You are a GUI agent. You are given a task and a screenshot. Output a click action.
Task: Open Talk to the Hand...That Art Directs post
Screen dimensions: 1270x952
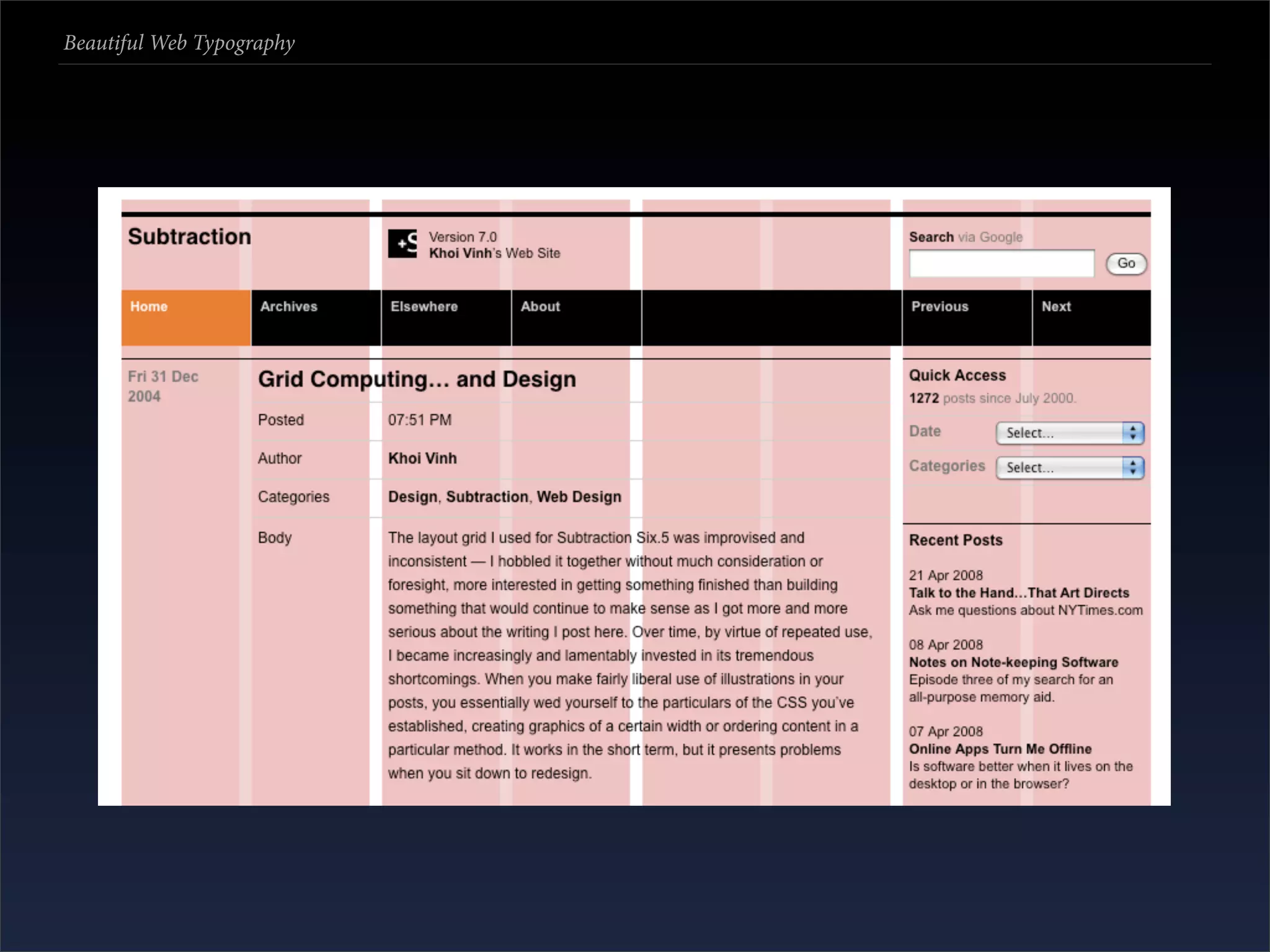1019,593
